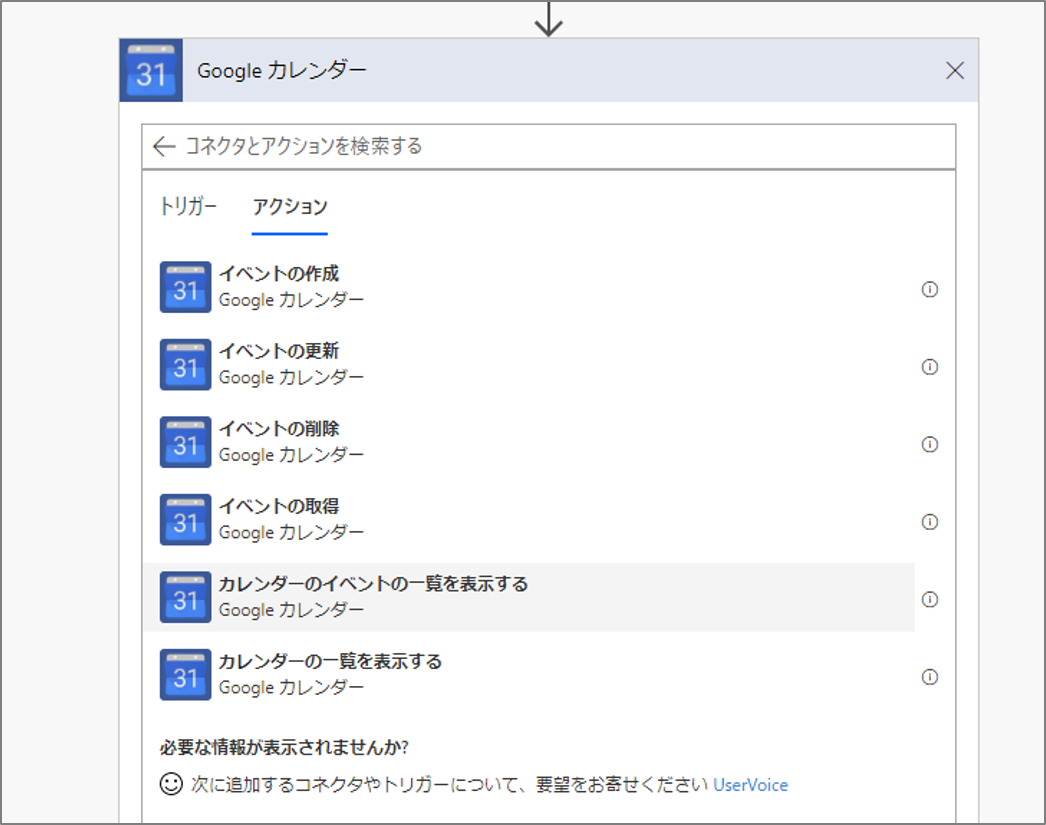Click the back arrow in search box
1046x825 pixels.
(x=164, y=146)
